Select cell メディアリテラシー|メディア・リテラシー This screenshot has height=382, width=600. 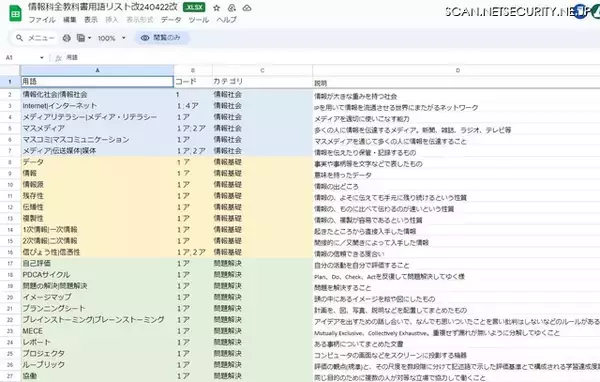97,117
